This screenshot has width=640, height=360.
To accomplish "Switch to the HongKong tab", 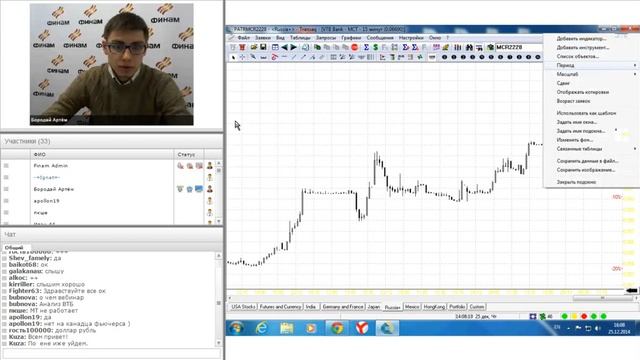I will click(434, 307).
